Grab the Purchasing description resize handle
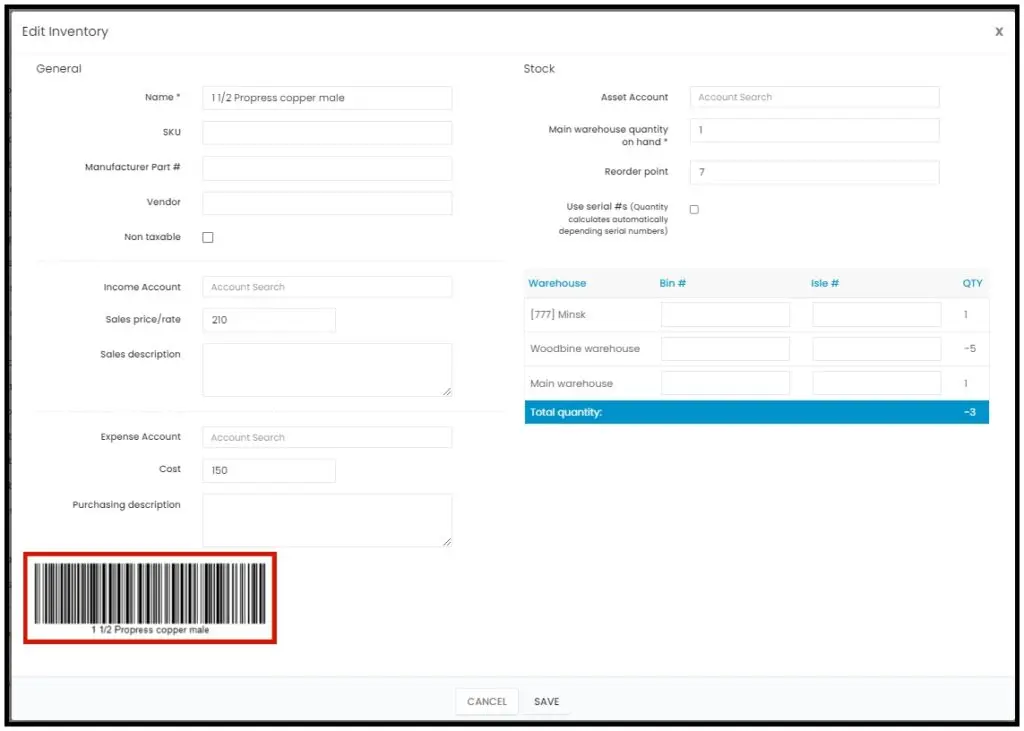1024x731 pixels. tap(447, 542)
